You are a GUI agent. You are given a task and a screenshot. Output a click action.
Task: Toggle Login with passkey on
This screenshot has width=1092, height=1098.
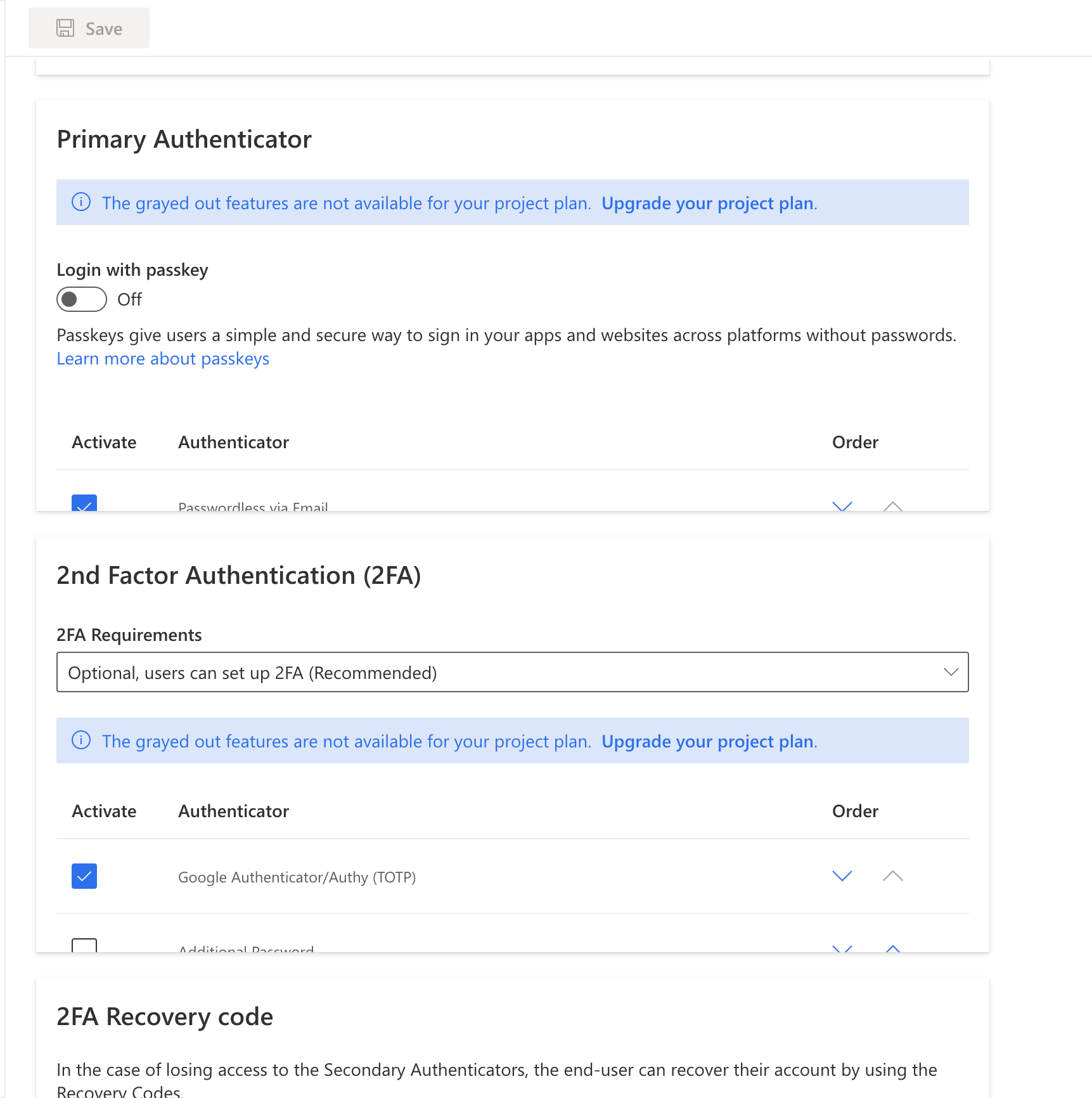click(x=81, y=299)
